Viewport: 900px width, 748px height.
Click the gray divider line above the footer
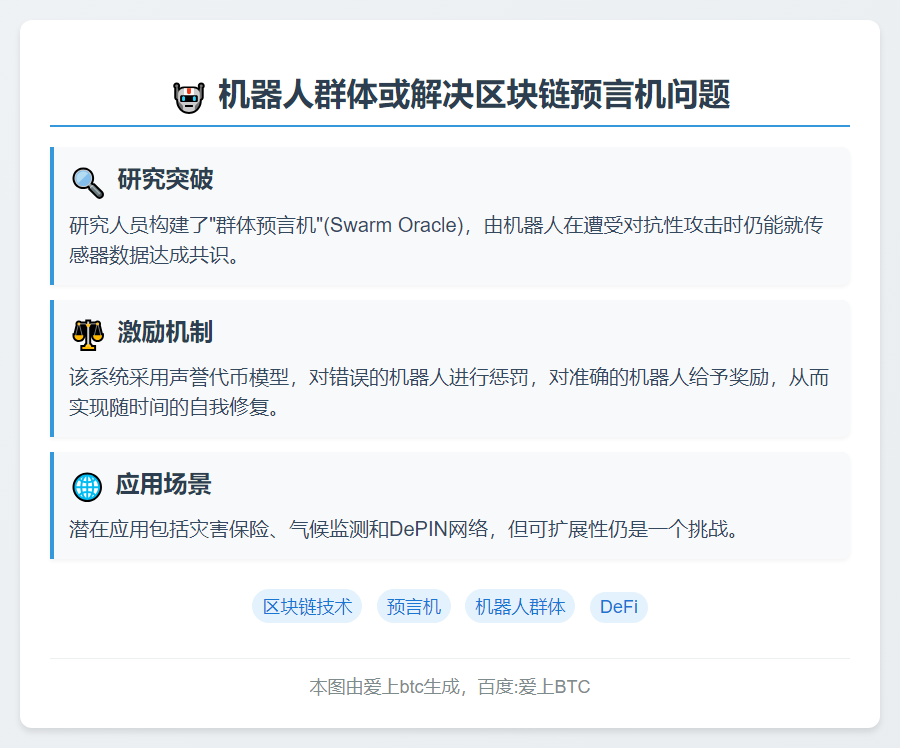click(450, 658)
